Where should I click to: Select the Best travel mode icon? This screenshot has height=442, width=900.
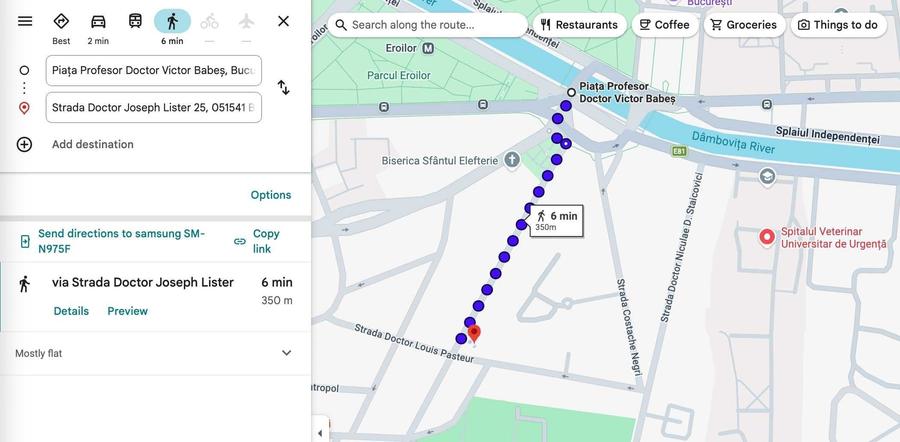(61, 22)
